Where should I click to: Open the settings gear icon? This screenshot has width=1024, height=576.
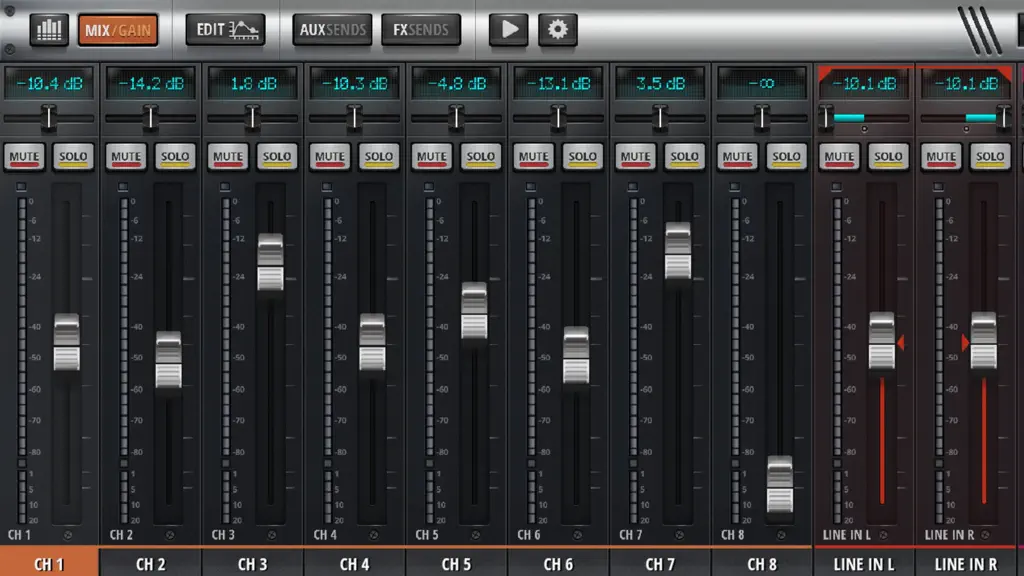pyautogui.click(x=557, y=30)
